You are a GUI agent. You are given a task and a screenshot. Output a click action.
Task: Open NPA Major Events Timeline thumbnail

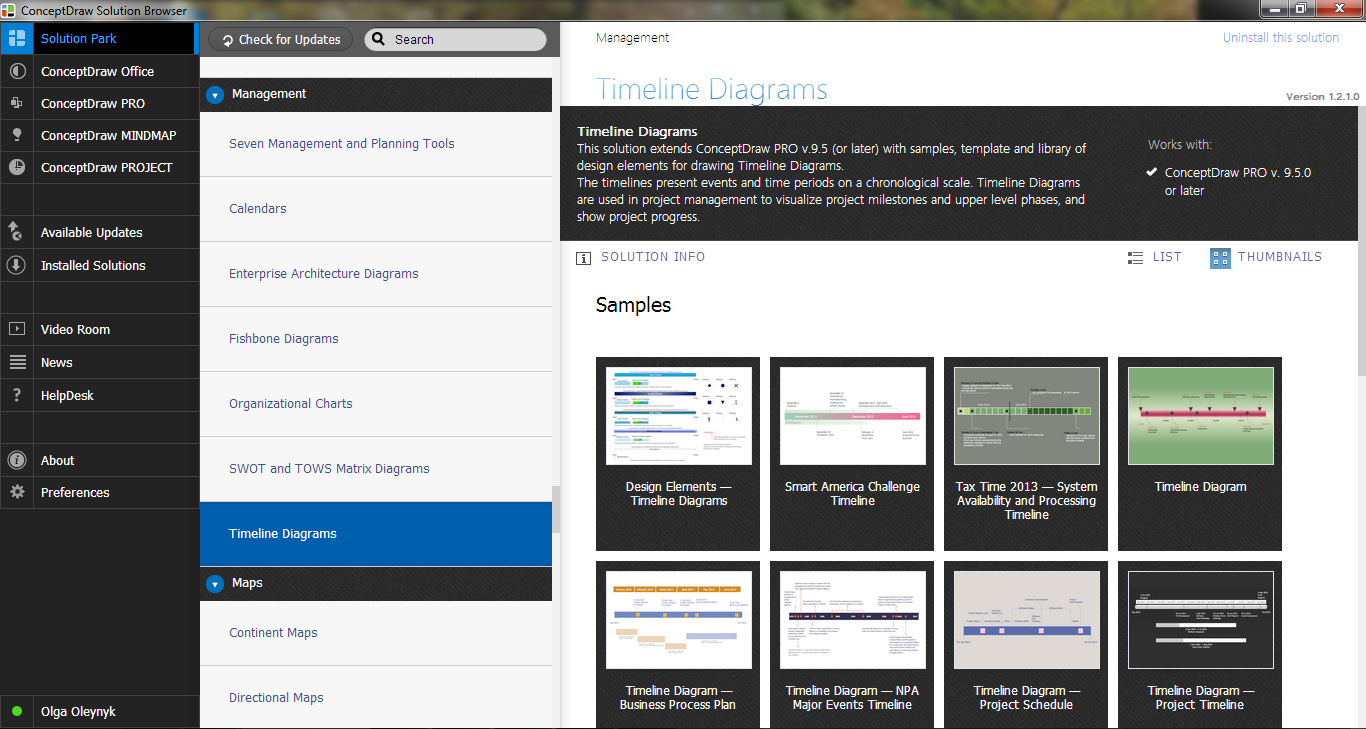(852, 644)
